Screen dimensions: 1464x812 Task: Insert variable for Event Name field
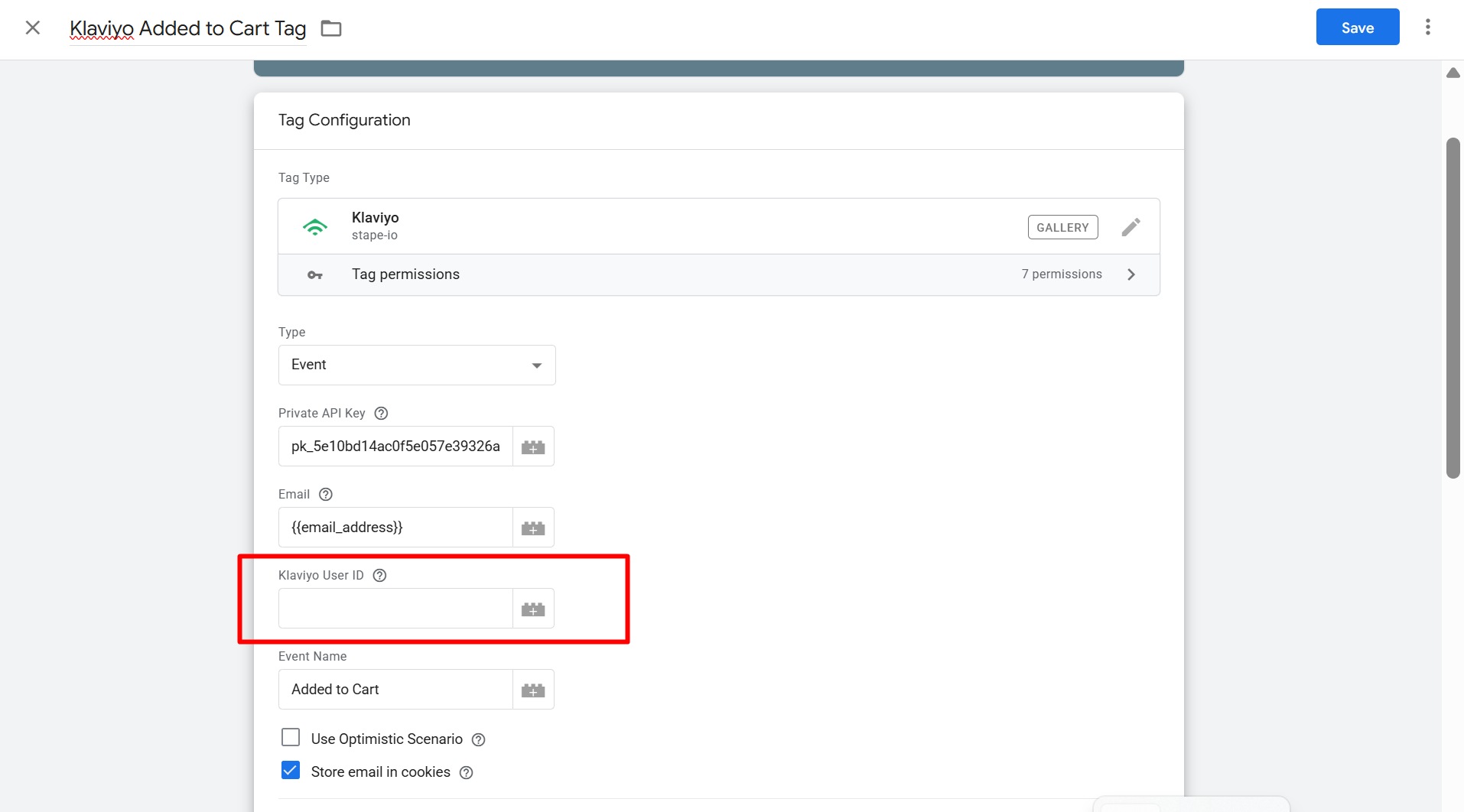click(532, 690)
